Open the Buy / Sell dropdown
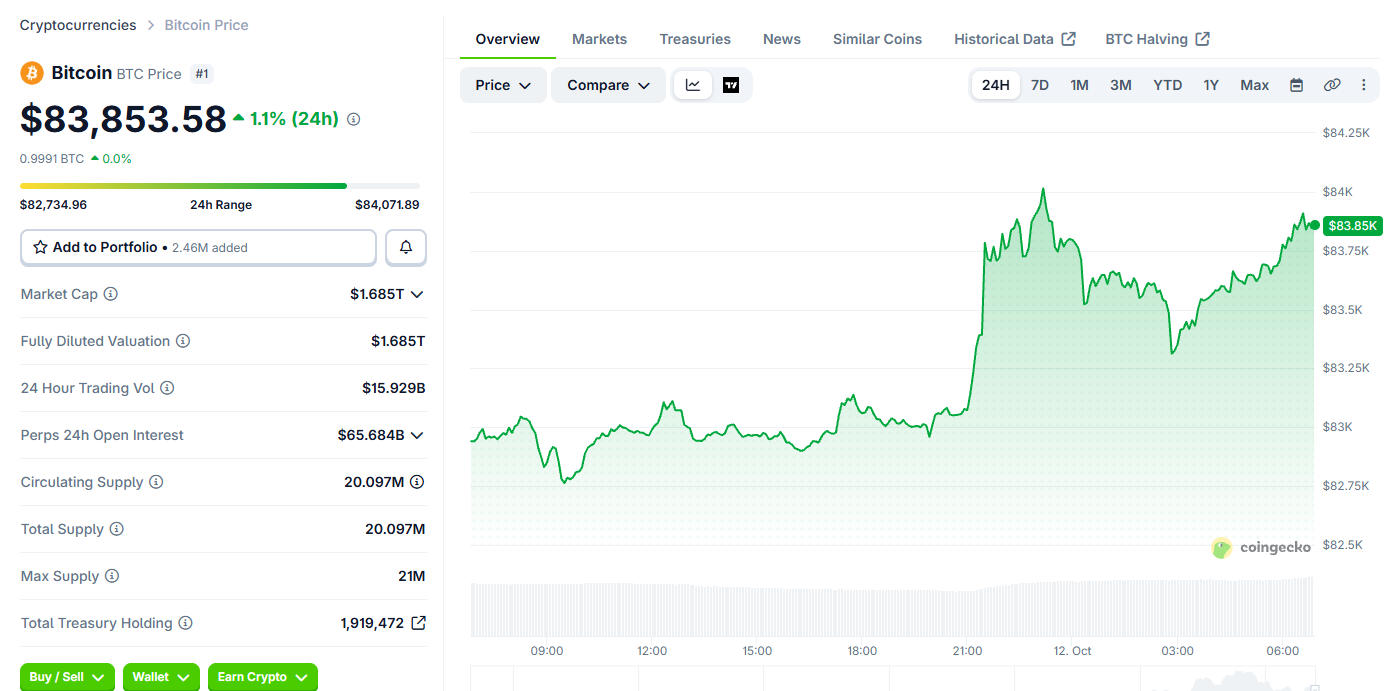This screenshot has width=1390, height=691. tap(67, 677)
